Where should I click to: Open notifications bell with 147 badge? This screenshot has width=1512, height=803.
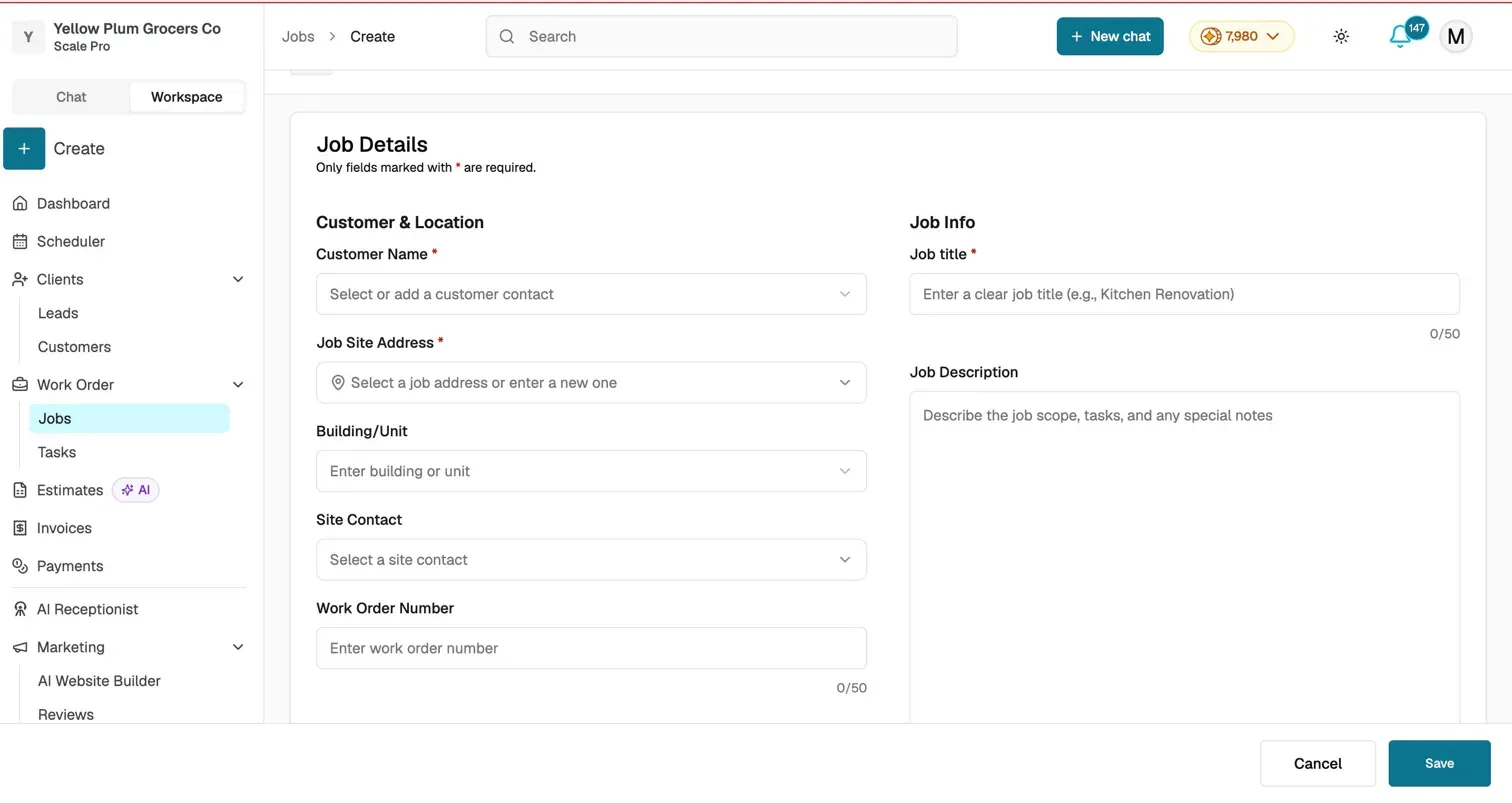[x=1401, y=36]
